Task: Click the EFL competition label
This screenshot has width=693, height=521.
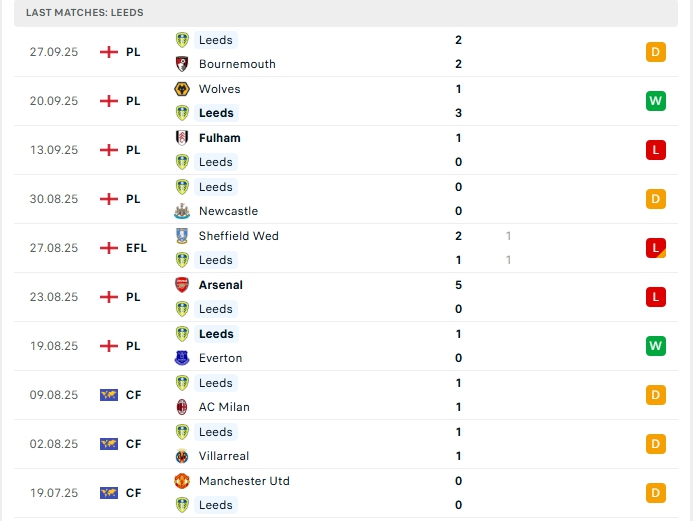Action: tap(137, 248)
